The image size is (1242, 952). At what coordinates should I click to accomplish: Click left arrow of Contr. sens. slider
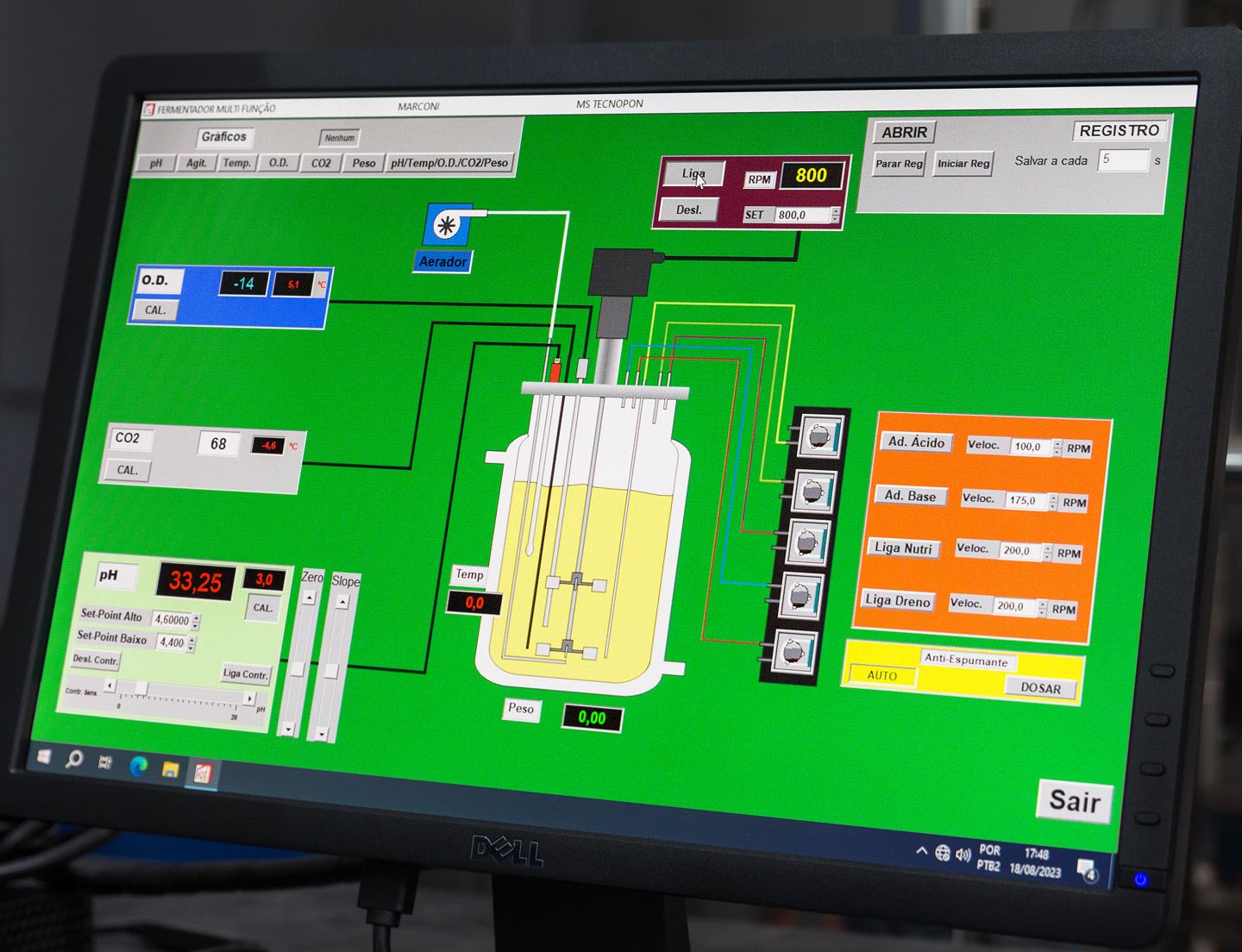[x=110, y=686]
